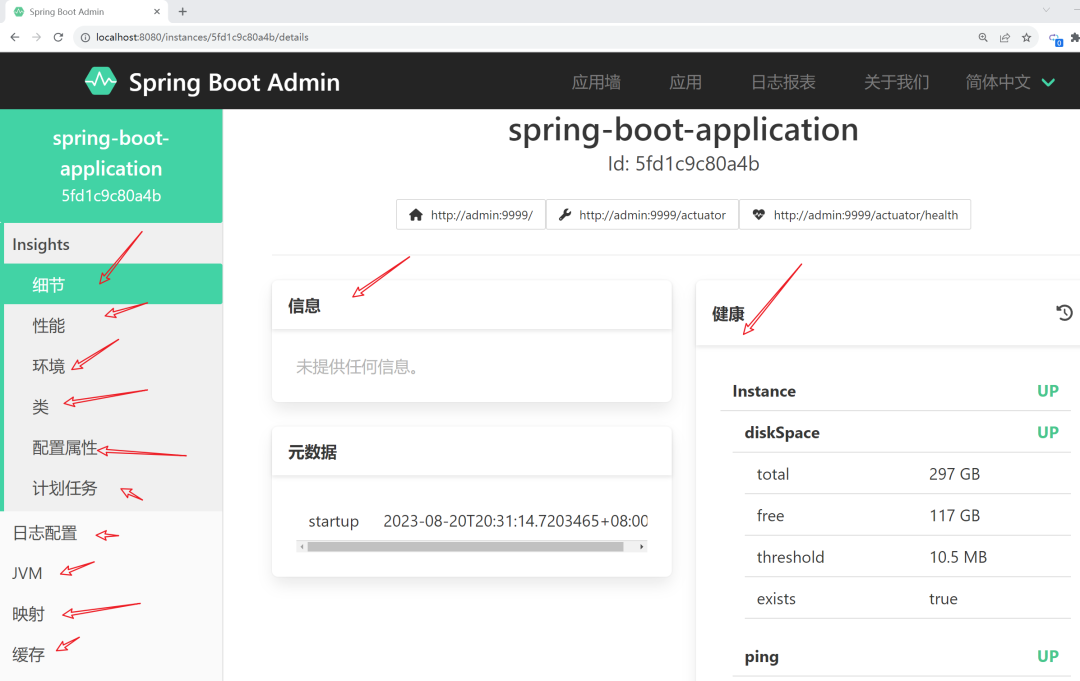Go forward using browser forward arrow
The height and width of the screenshot is (681, 1080).
pyautogui.click(x=37, y=37)
